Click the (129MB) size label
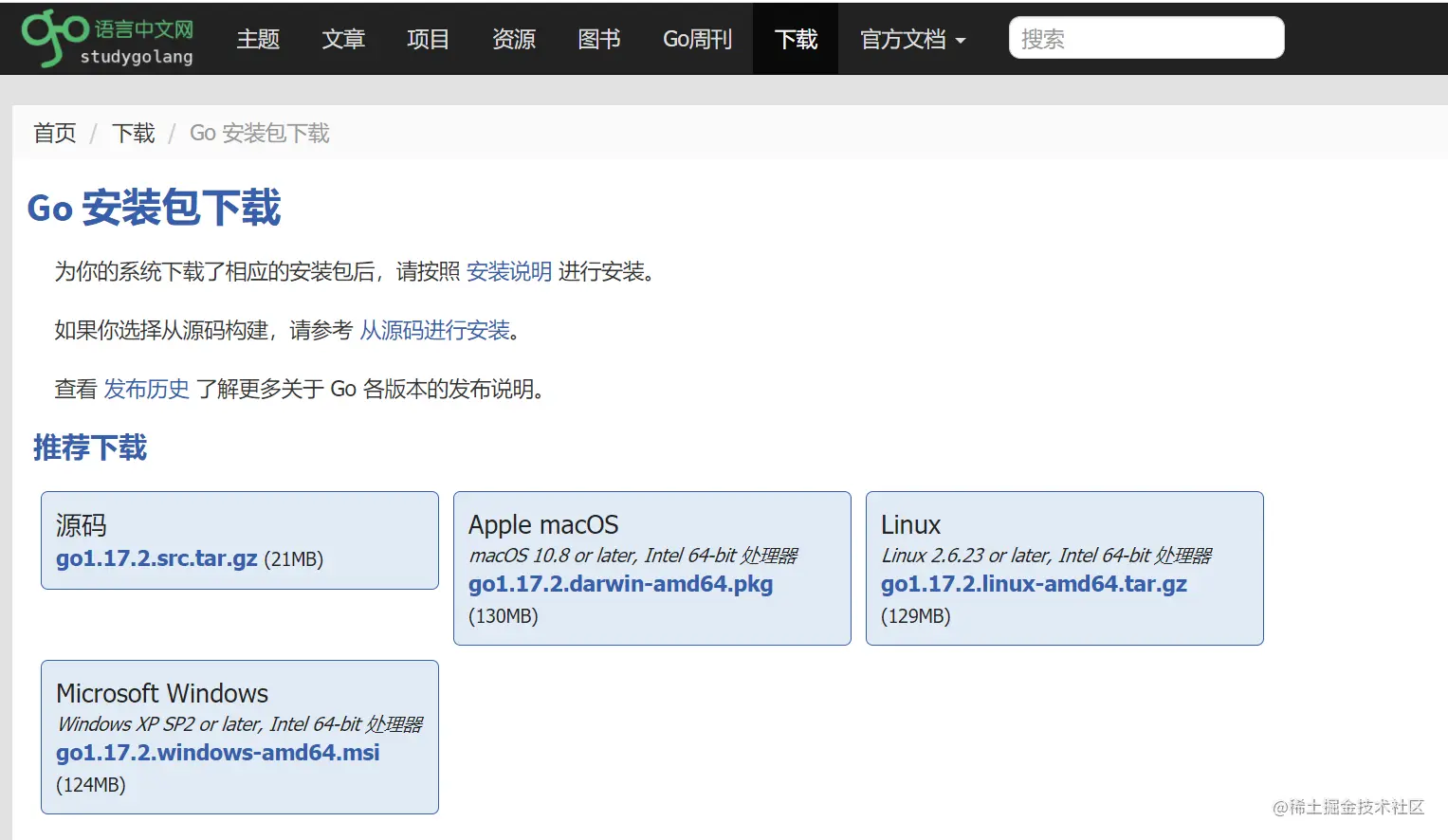Screen dimensions: 1448x840 [916, 616]
